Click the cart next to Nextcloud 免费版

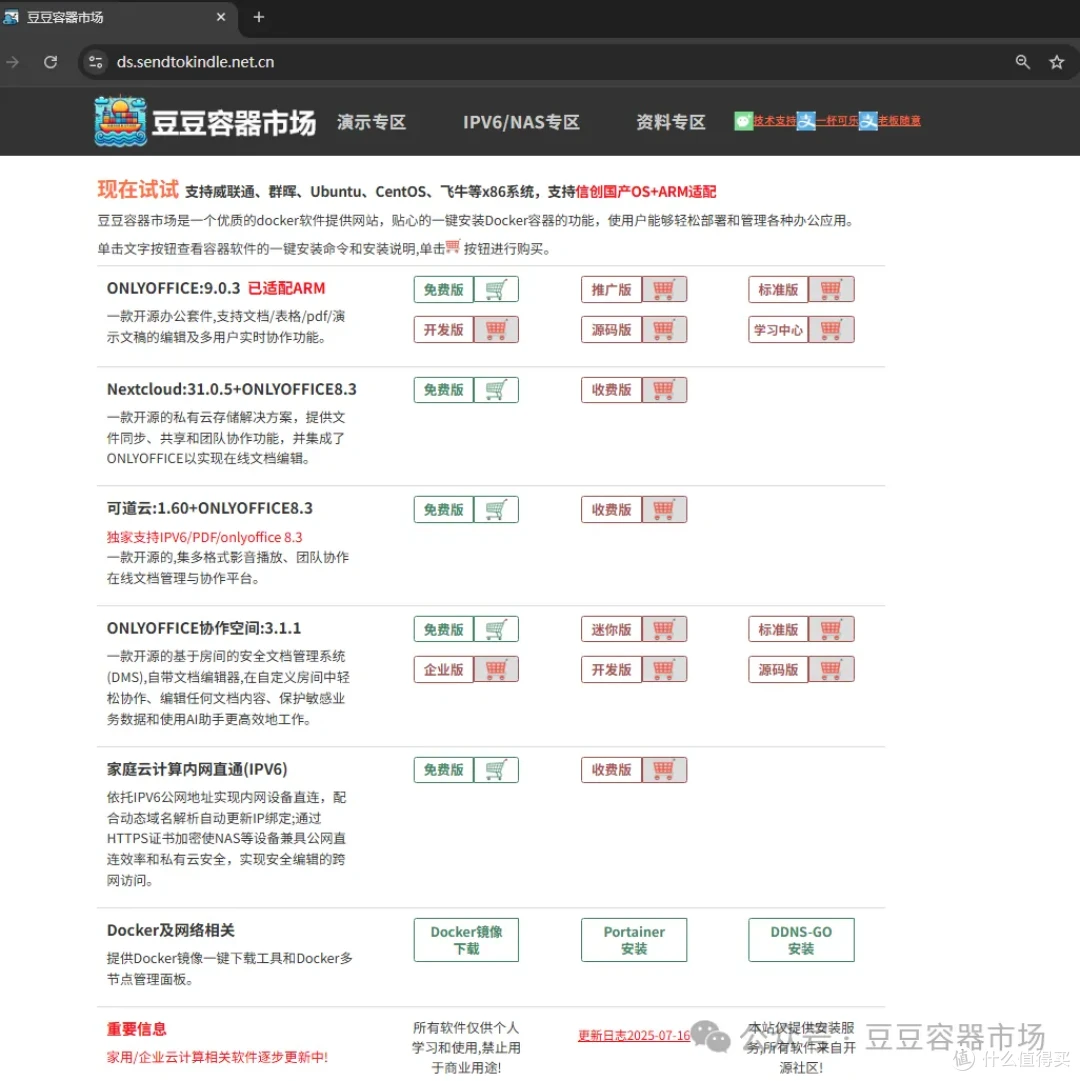tap(496, 390)
